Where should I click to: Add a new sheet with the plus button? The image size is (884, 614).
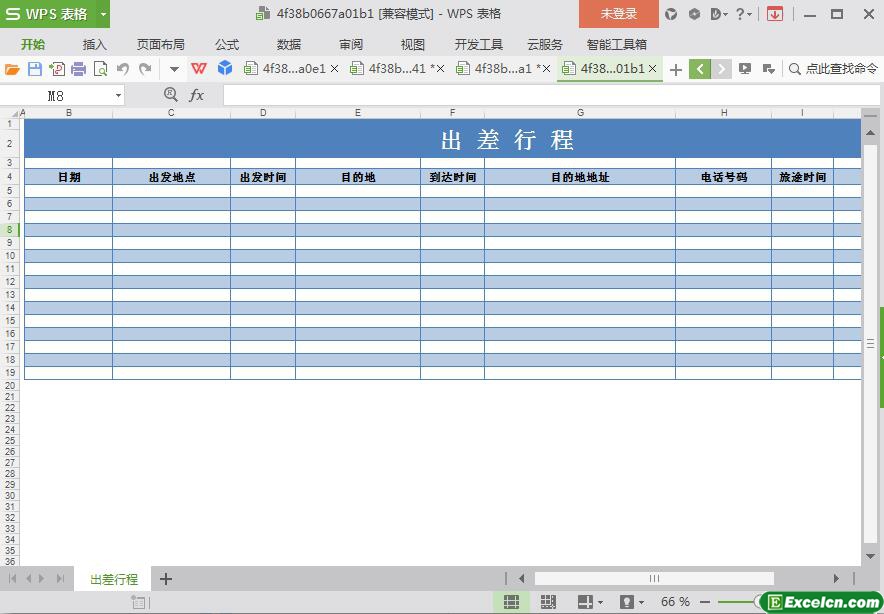pyautogui.click(x=166, y=578)
